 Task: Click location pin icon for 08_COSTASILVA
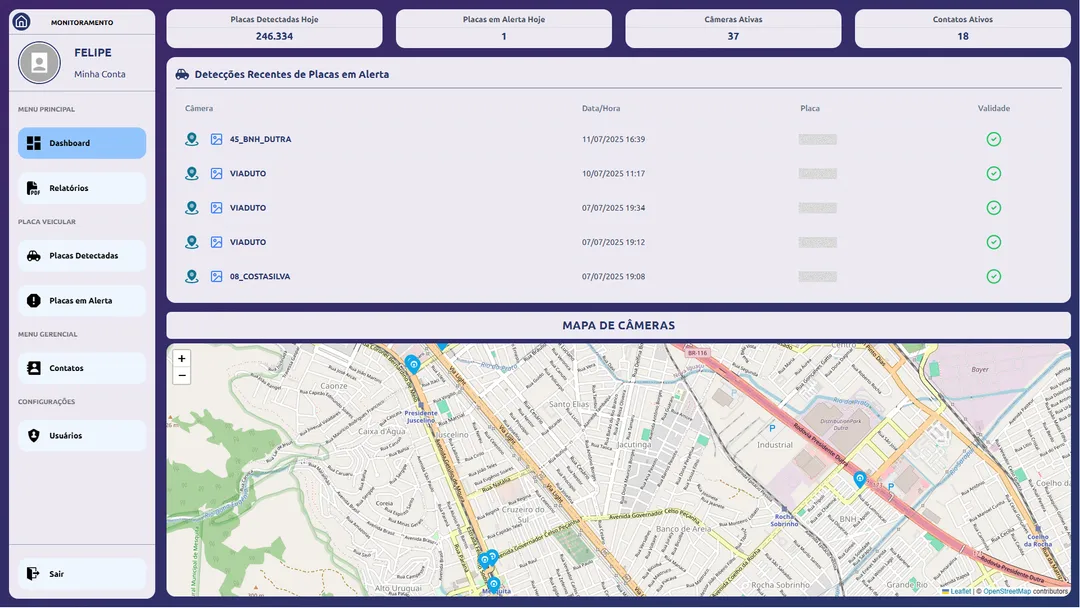(x=192, y=276)
